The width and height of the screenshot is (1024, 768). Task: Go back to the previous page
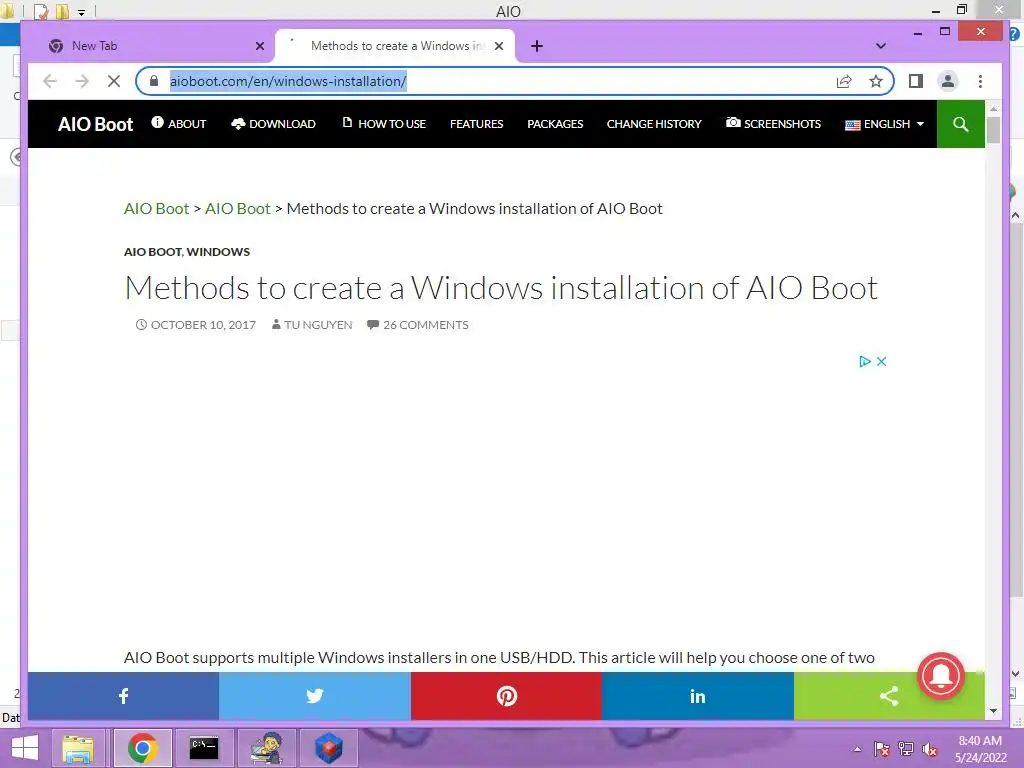coord(50,81)
